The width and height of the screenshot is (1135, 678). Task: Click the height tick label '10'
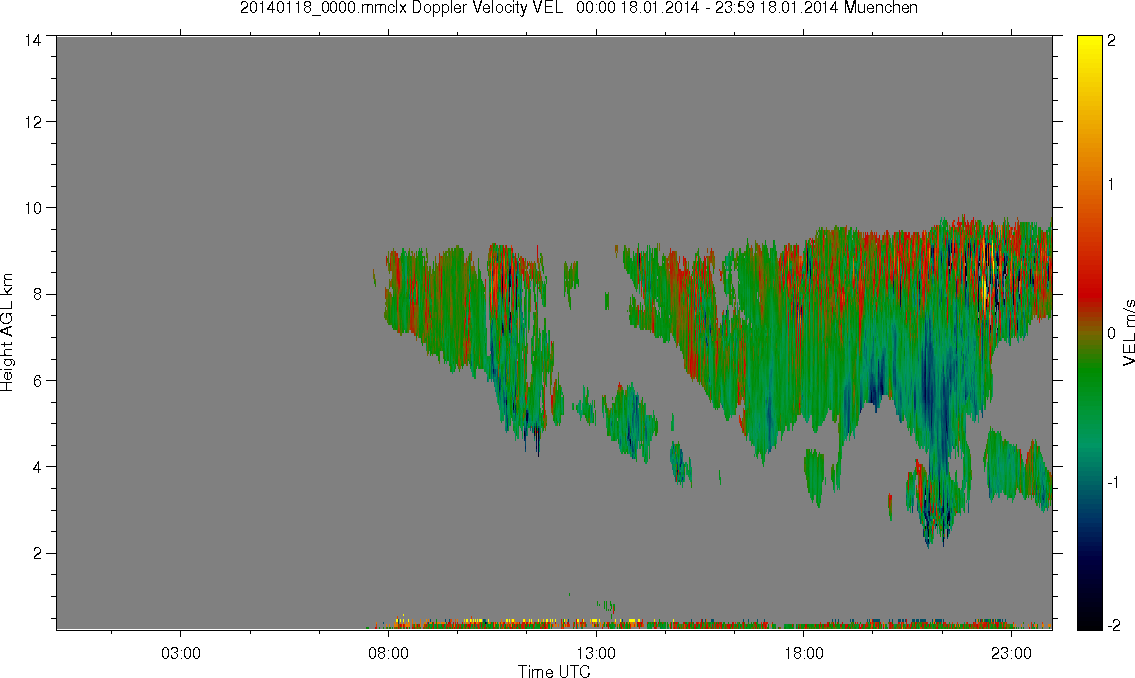click(33, 208)
